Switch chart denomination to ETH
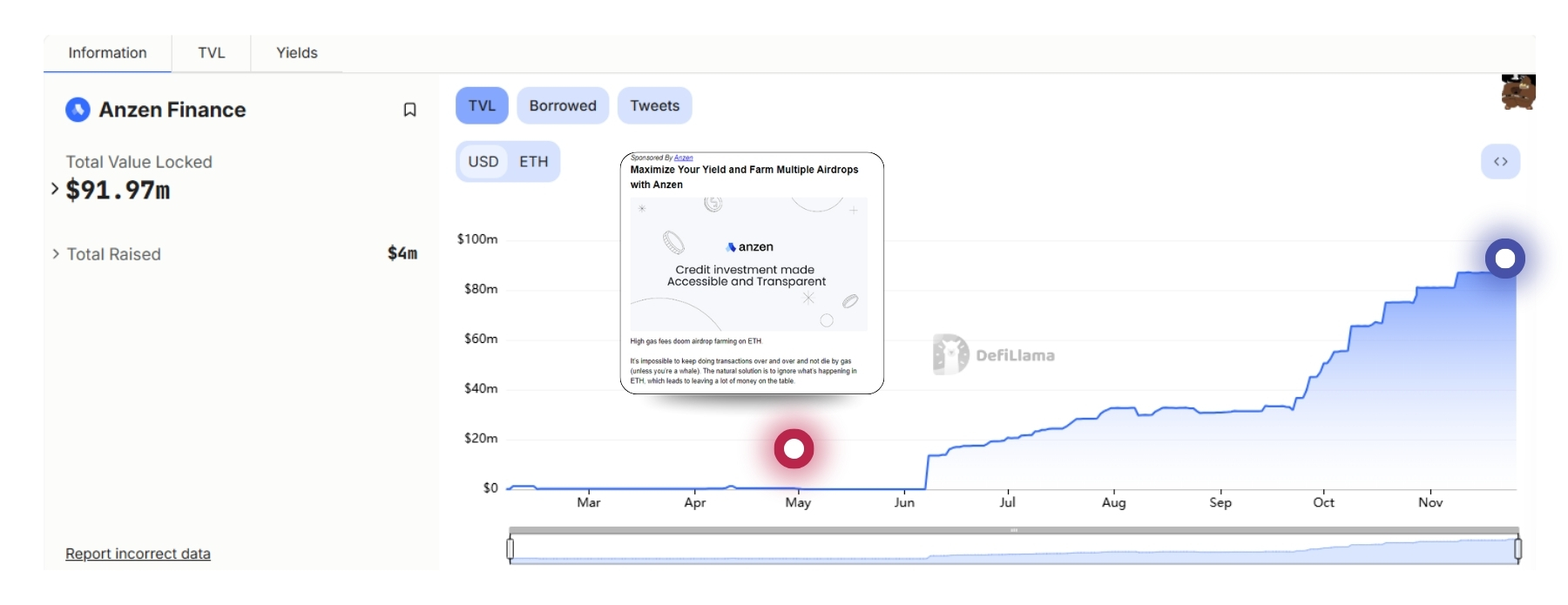This screenshot has height=605, width=1568. 533,162
